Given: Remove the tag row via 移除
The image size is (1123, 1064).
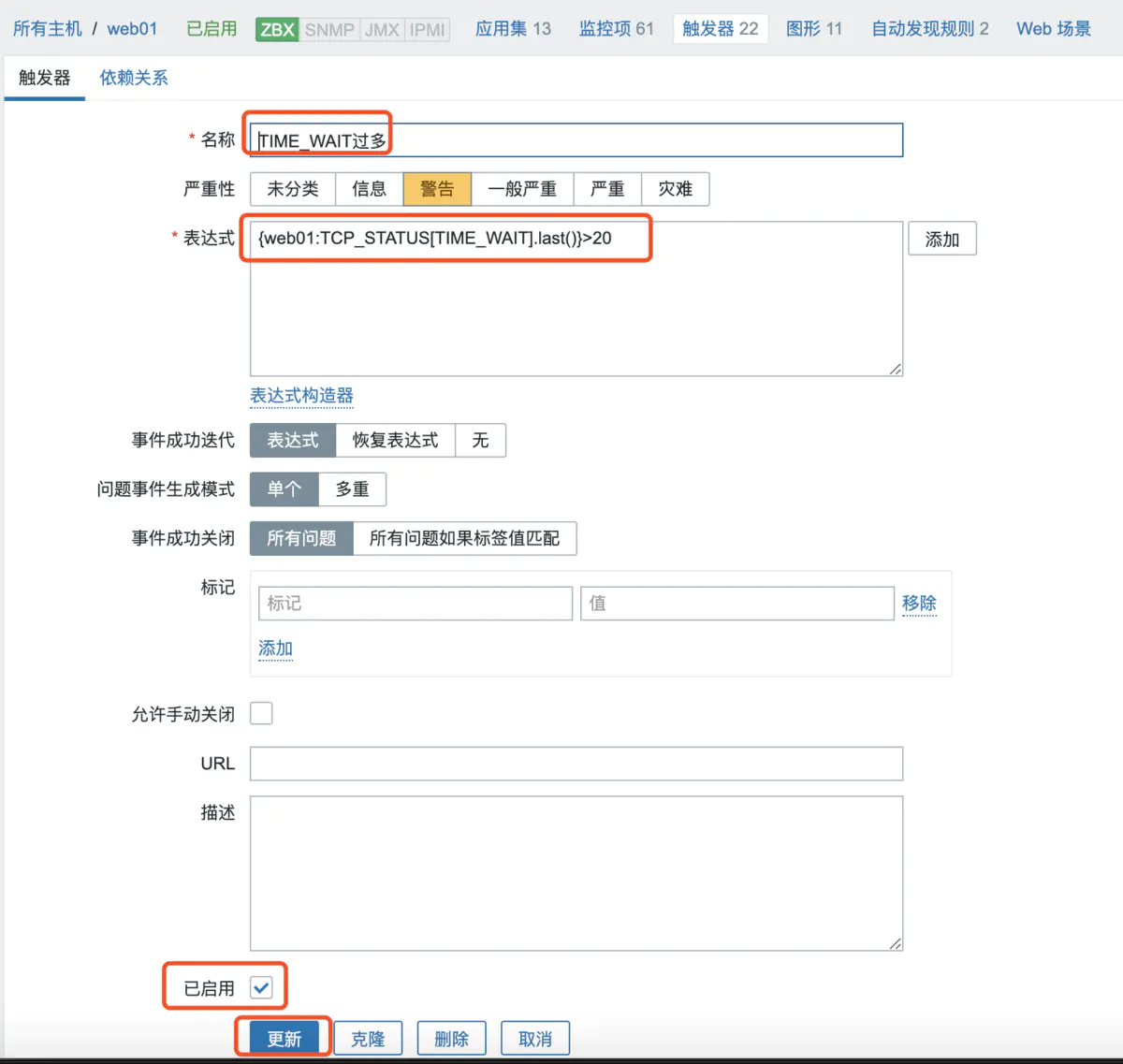Looking at the screenshot, I should coord(920,603).
